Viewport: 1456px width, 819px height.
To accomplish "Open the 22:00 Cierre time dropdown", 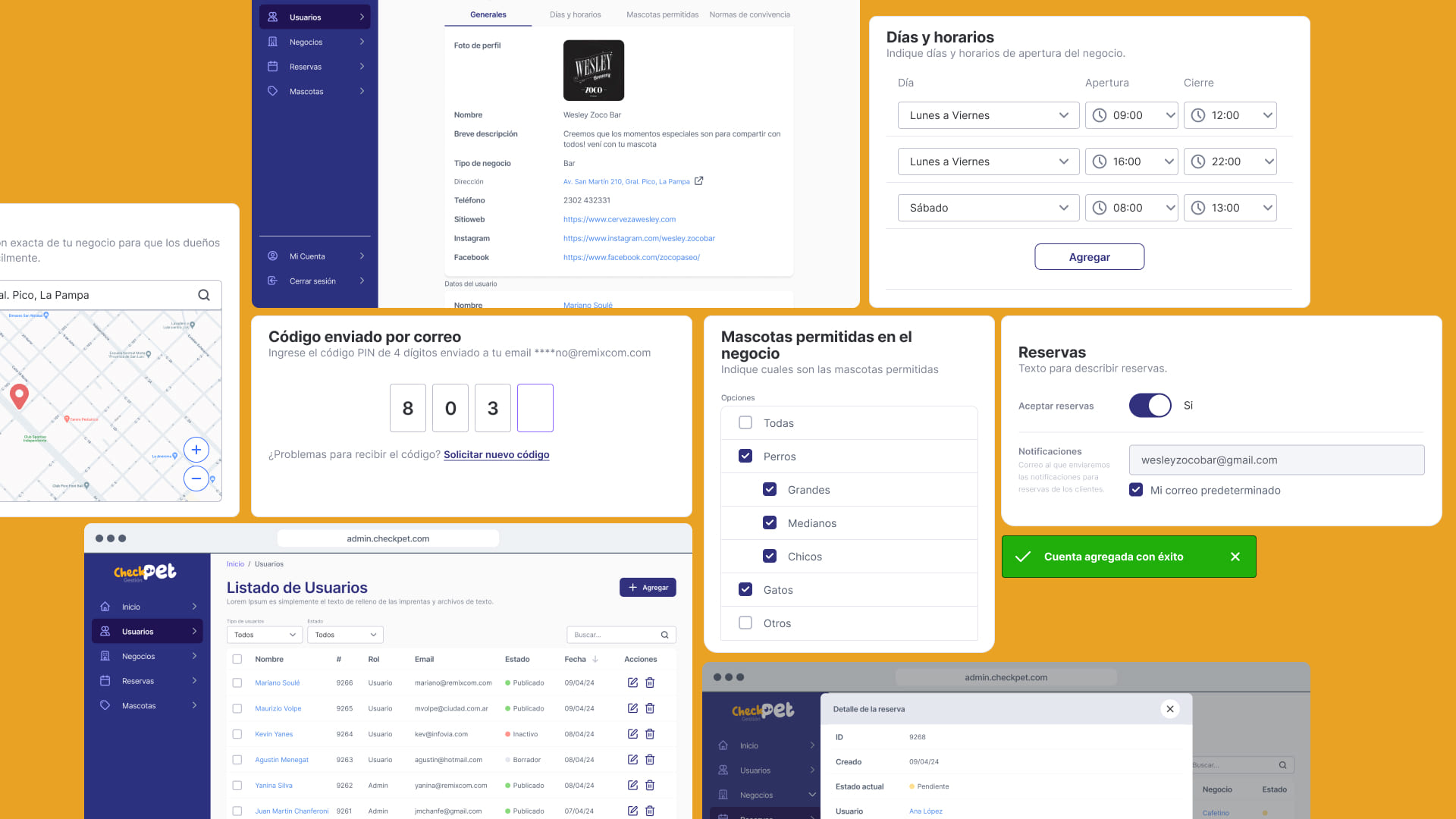I will [x=1230, y=162].
